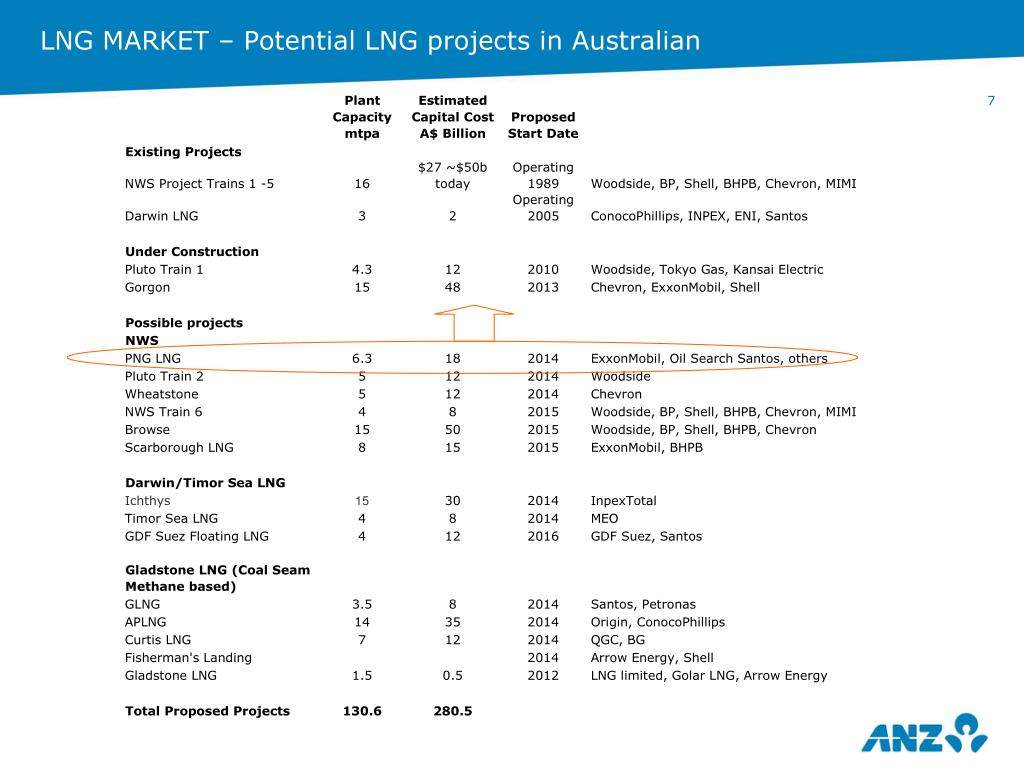Click the 130.6 total capacity value
The height and width of the screenshot is (768, 1024).
point(362,711)
